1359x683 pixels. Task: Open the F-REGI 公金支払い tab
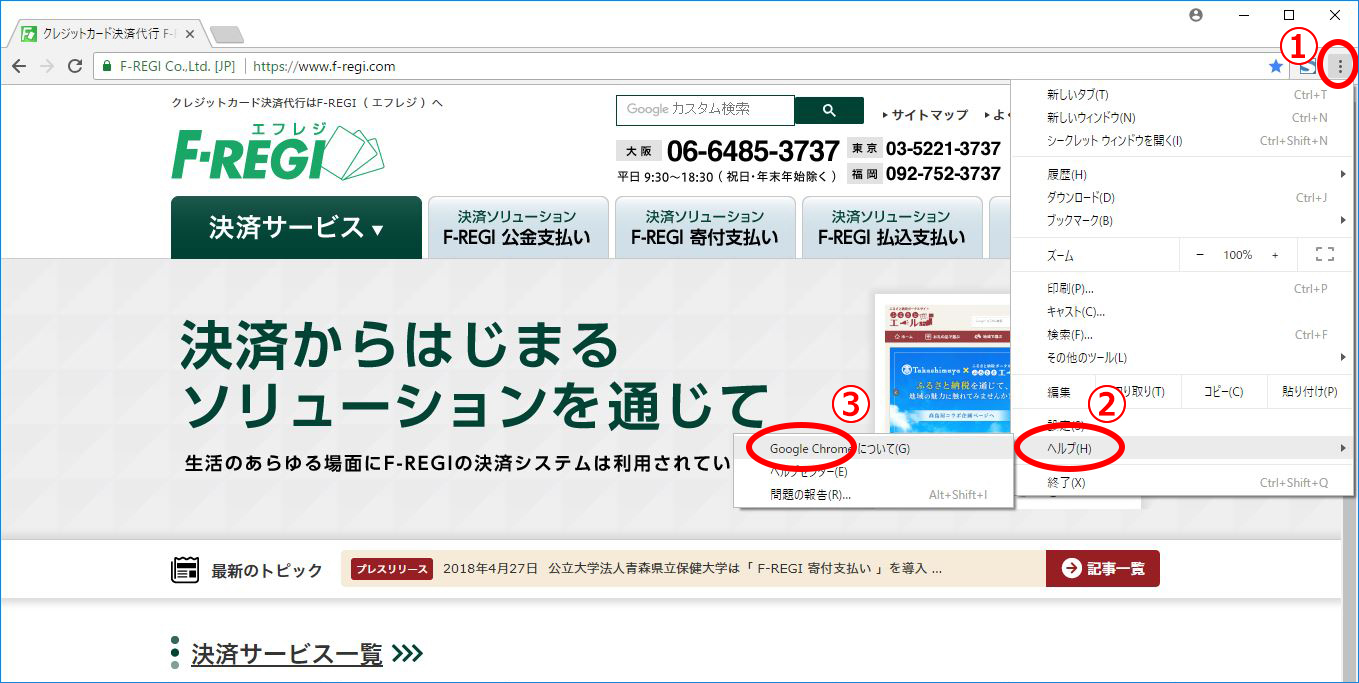point(517,228)
